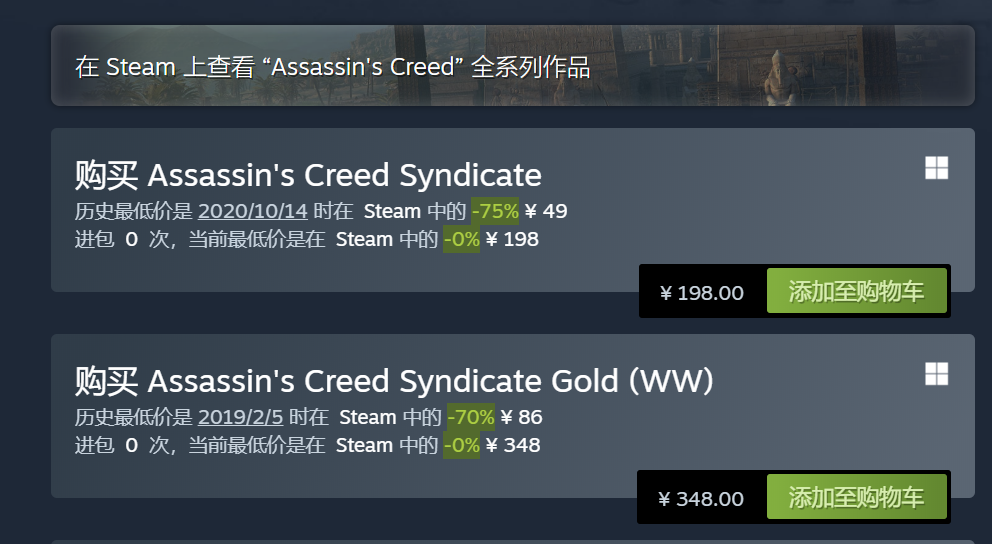Click the ¥ 198.00 price label
Screen dimensions: 992x544
tap(702, 293)
